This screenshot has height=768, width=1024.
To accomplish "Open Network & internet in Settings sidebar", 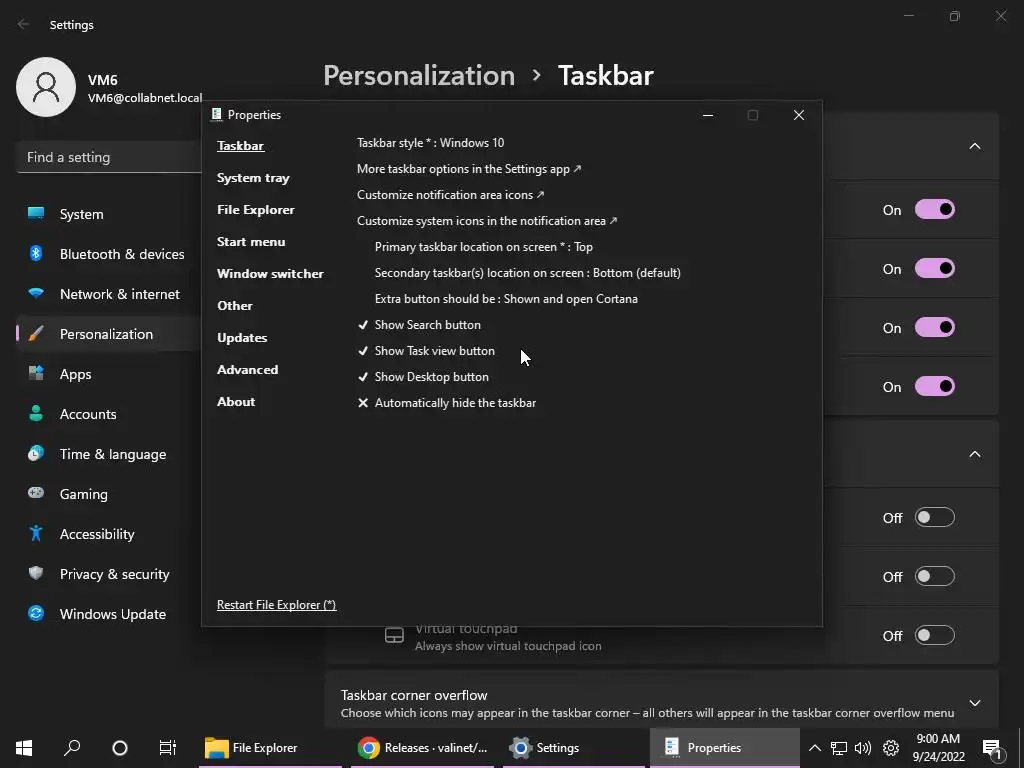I will click(x=108, y=294).
